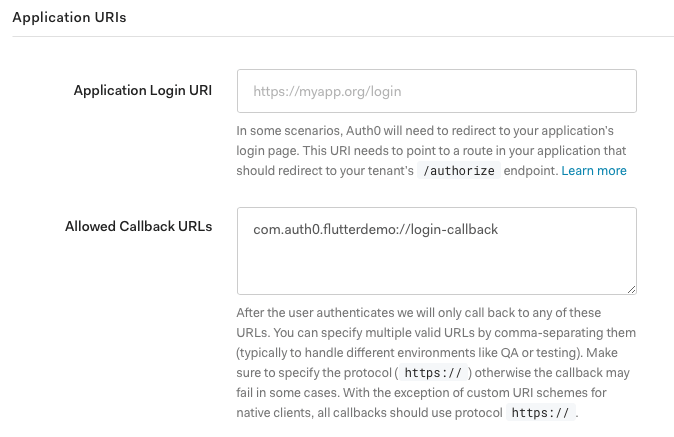Click the final https:// code snippet

click(x=540, y=412)
